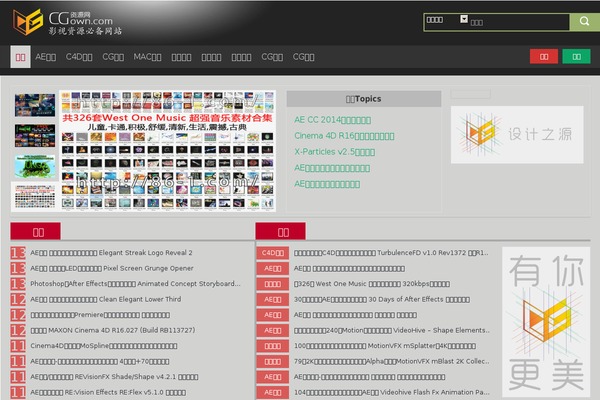This screenshot has height=400, width=600.
Task: Open Videohive Flash Fx Animation Pack entry
Action: tap(391, 392)
